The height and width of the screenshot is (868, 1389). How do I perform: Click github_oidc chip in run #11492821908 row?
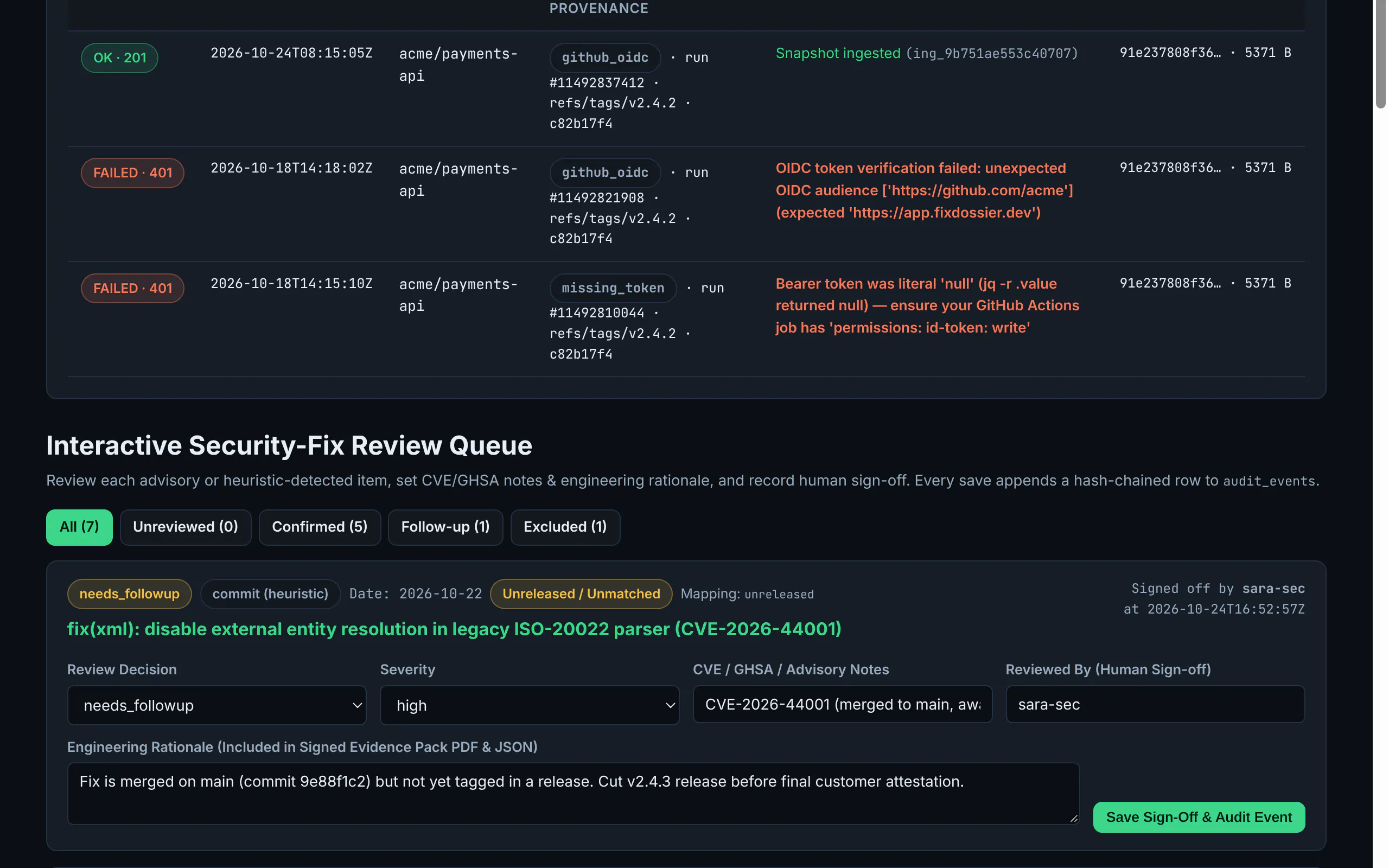click(605, 173)
